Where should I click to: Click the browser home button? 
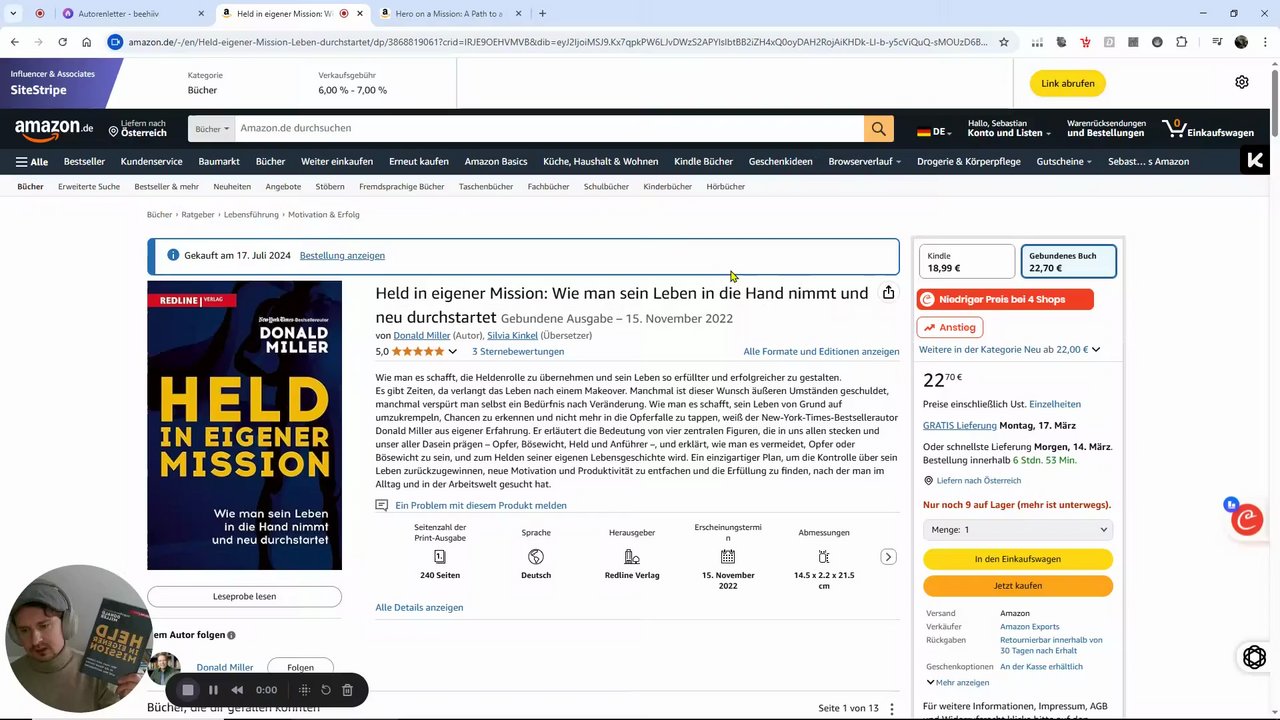[87, 42]
